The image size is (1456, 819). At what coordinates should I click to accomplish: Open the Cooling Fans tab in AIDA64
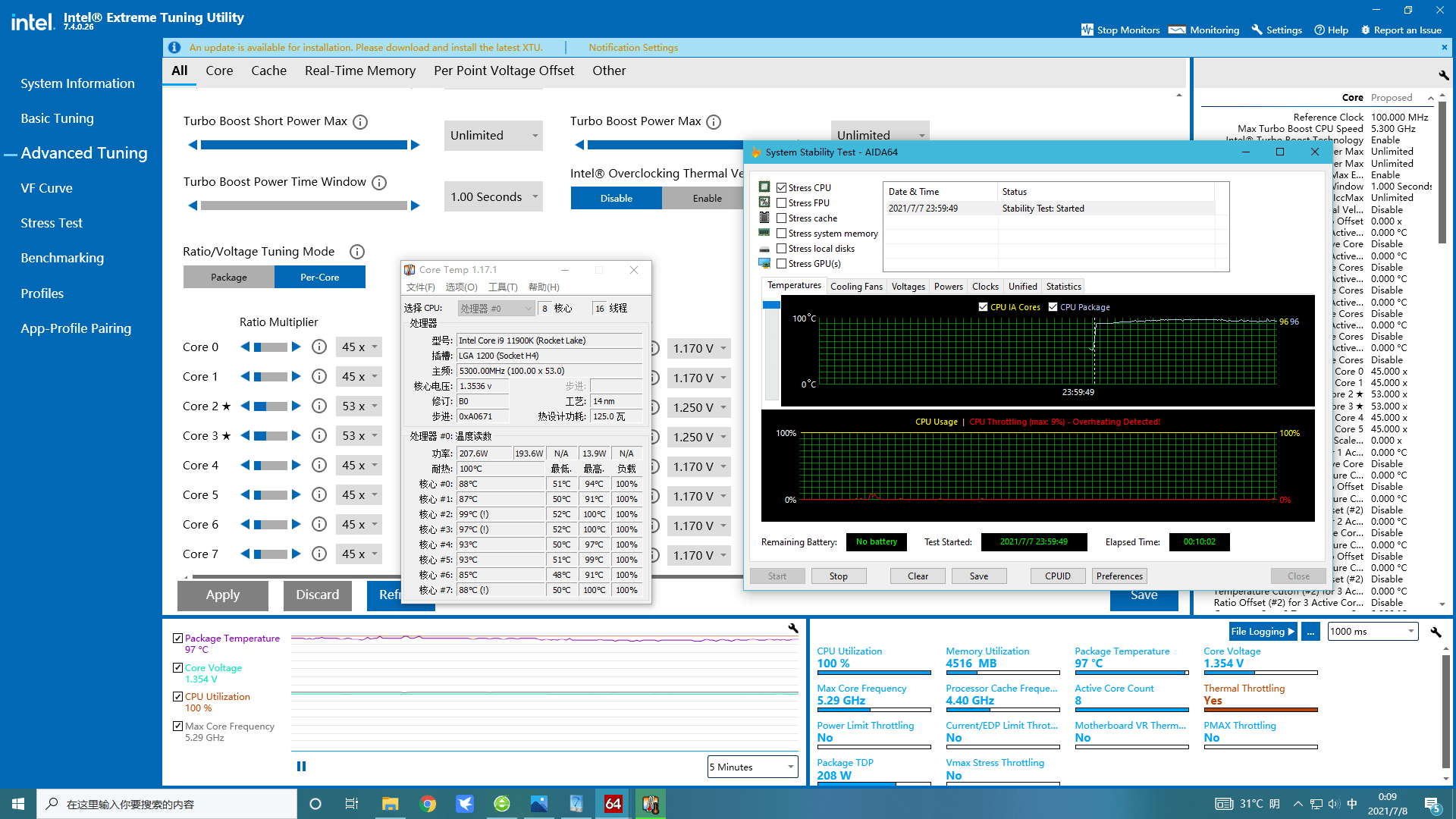[856, 287]
